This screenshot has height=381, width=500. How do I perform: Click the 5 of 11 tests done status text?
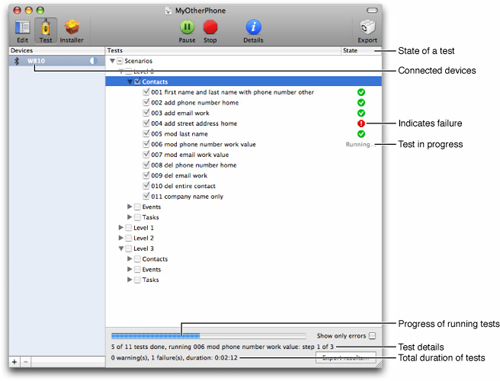click(222, 347)
